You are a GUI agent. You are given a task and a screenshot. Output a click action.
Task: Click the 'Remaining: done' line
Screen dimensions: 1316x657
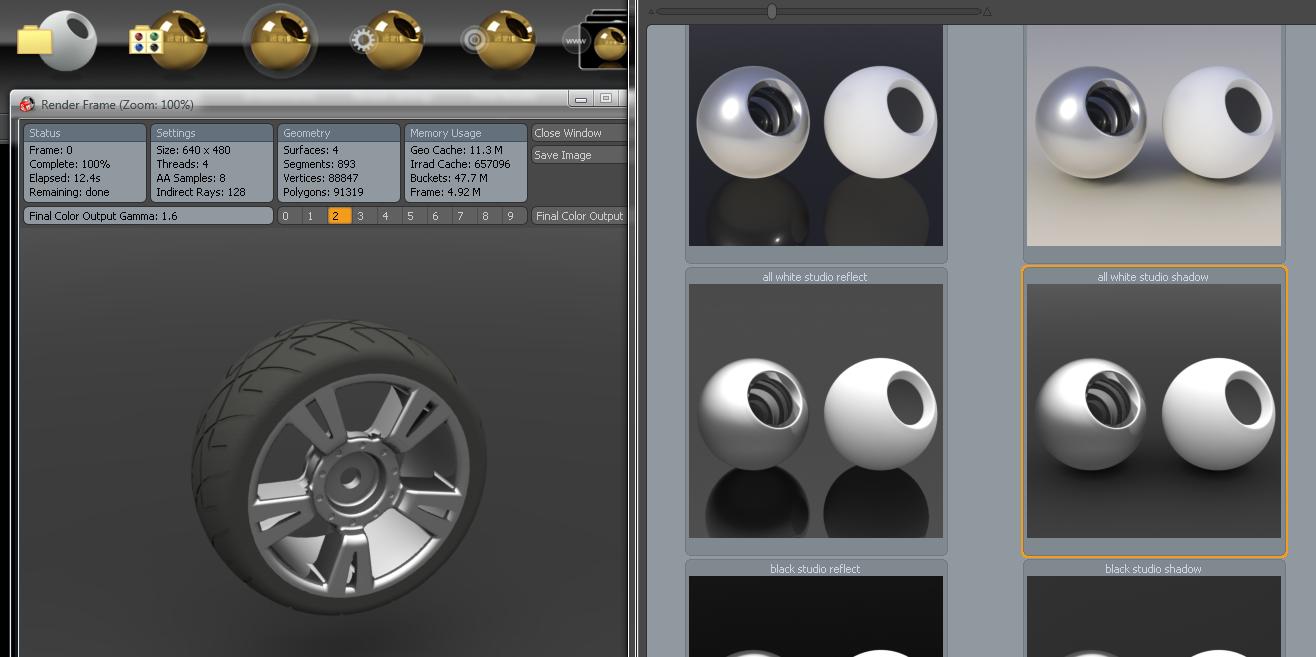(70, 192)
